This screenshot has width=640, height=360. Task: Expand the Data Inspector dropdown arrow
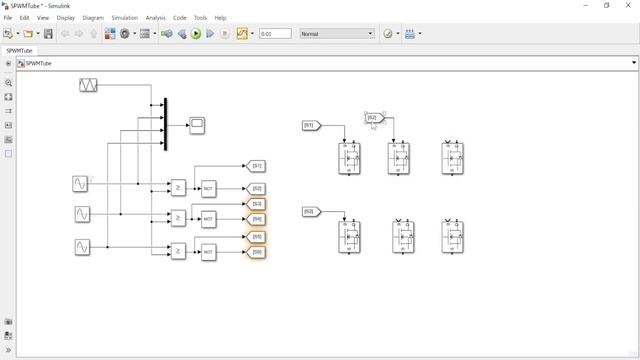252,33
